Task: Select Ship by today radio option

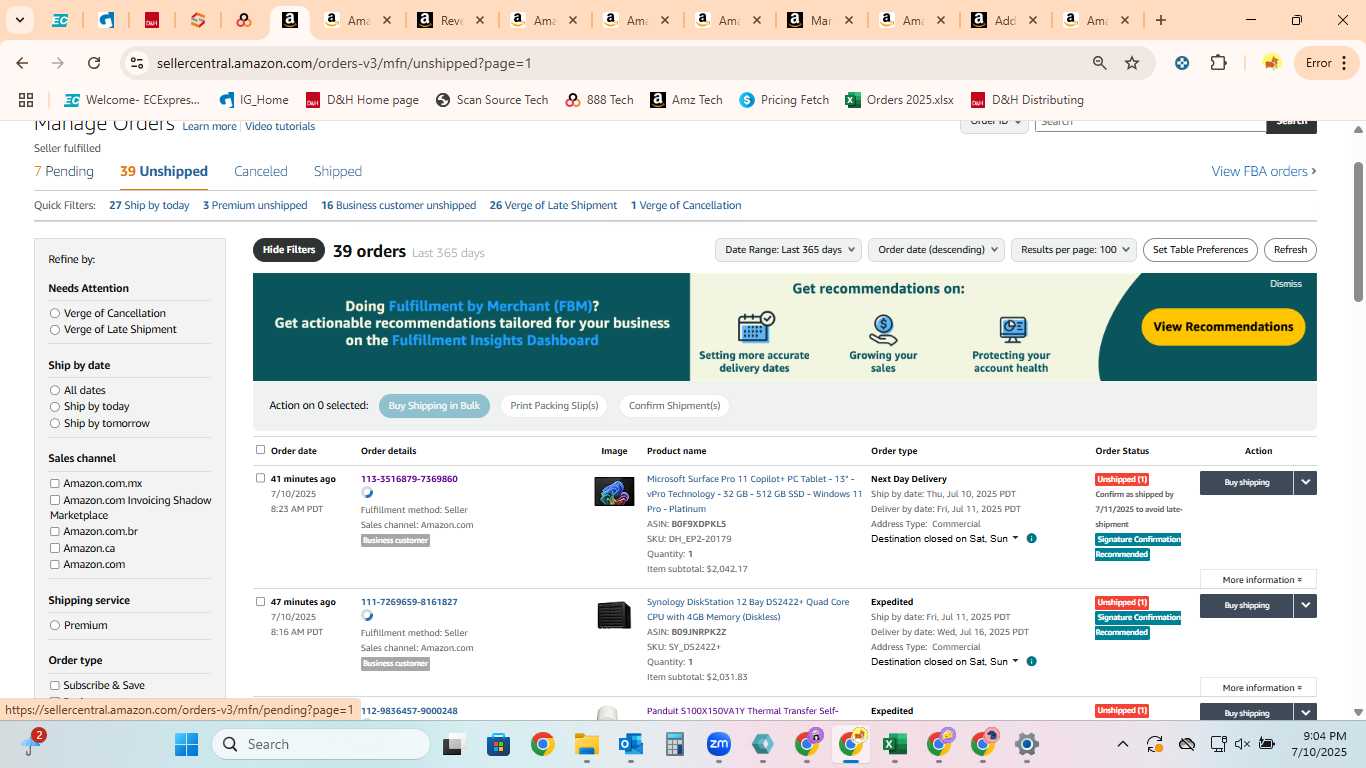Action: [55, 407]
